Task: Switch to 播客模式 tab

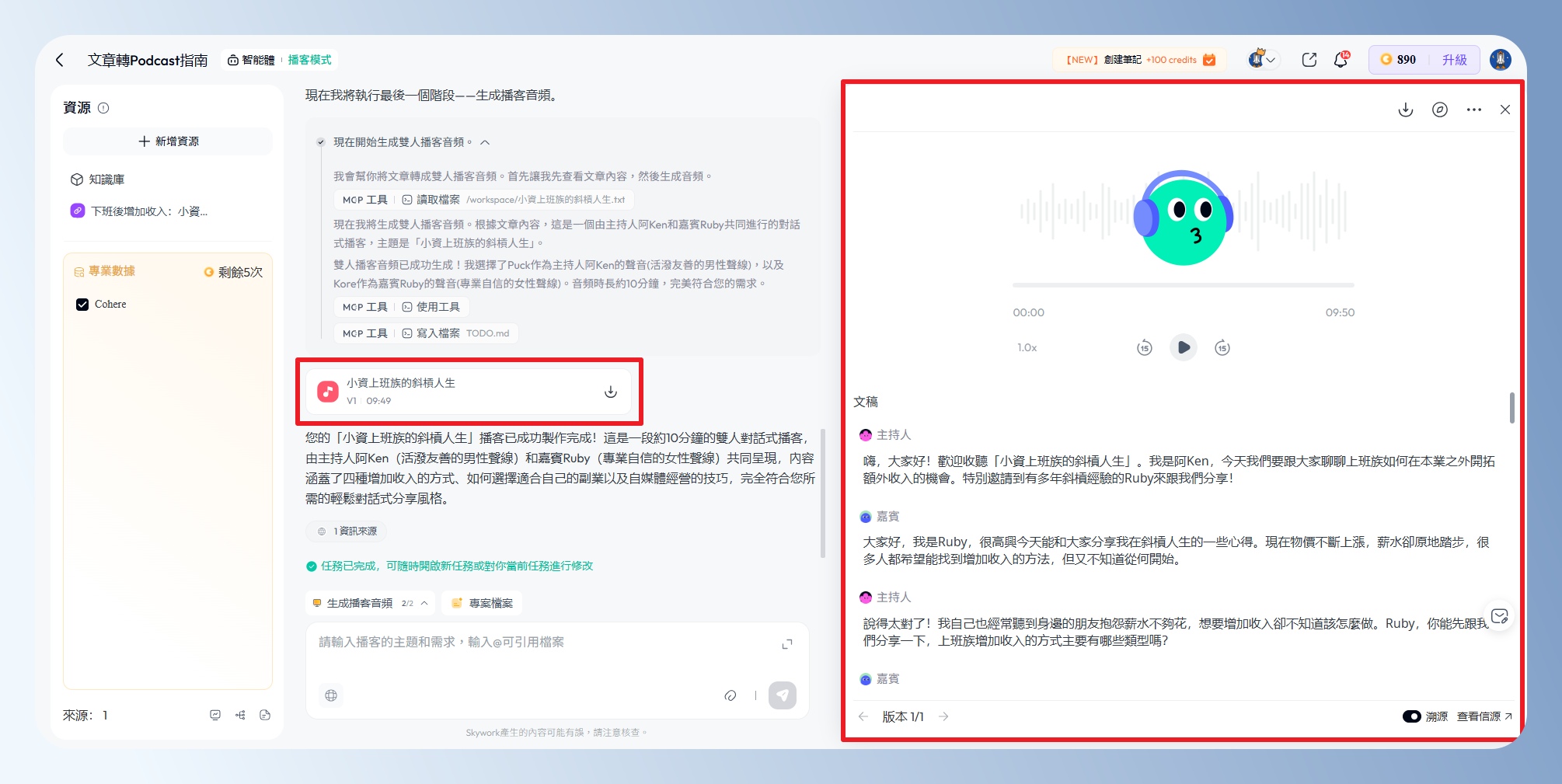Action: (x=309, y=60)
